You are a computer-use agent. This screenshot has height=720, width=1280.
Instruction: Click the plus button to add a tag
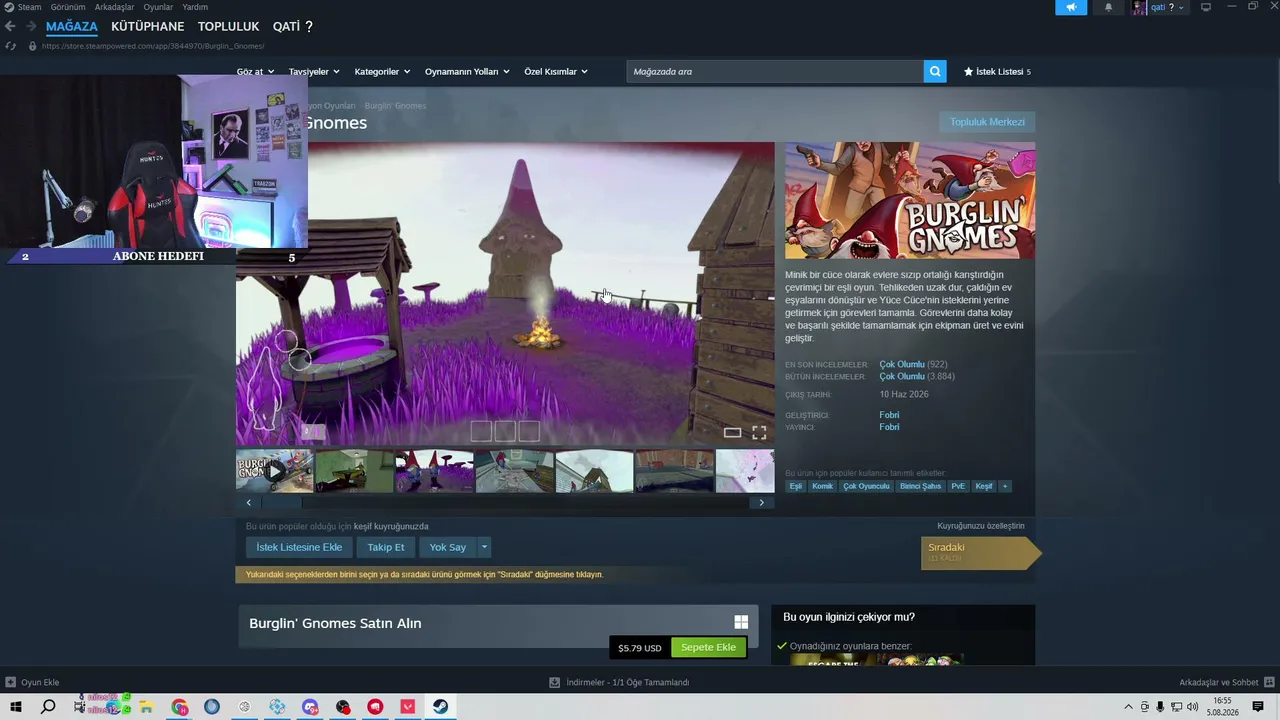coord(1005,486)
